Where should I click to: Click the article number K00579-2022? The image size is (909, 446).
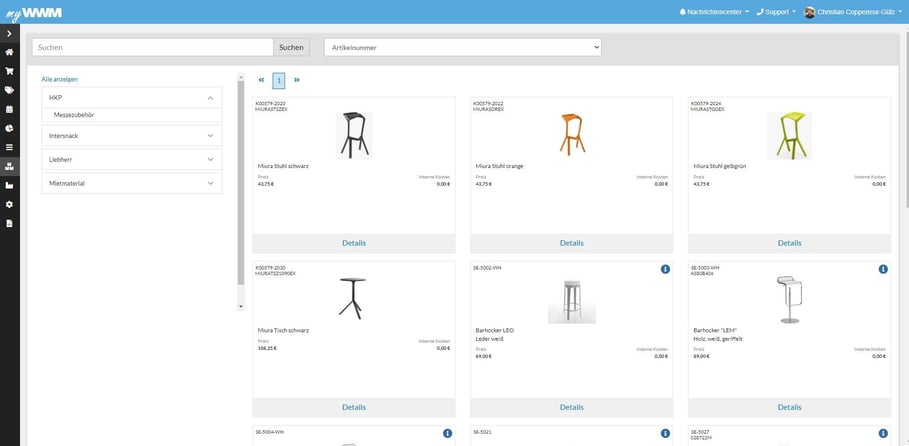(x=488, y=103)
